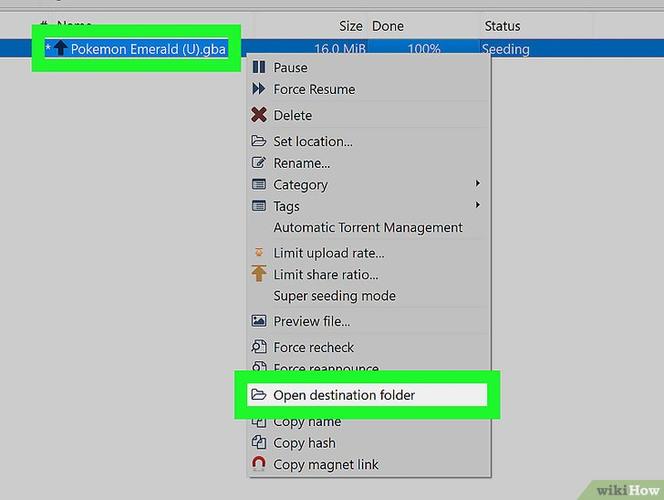The width and height of the screenshot is (664, 500).
Task: Select Copy magnet link entry
Action: tap(368, 464)
